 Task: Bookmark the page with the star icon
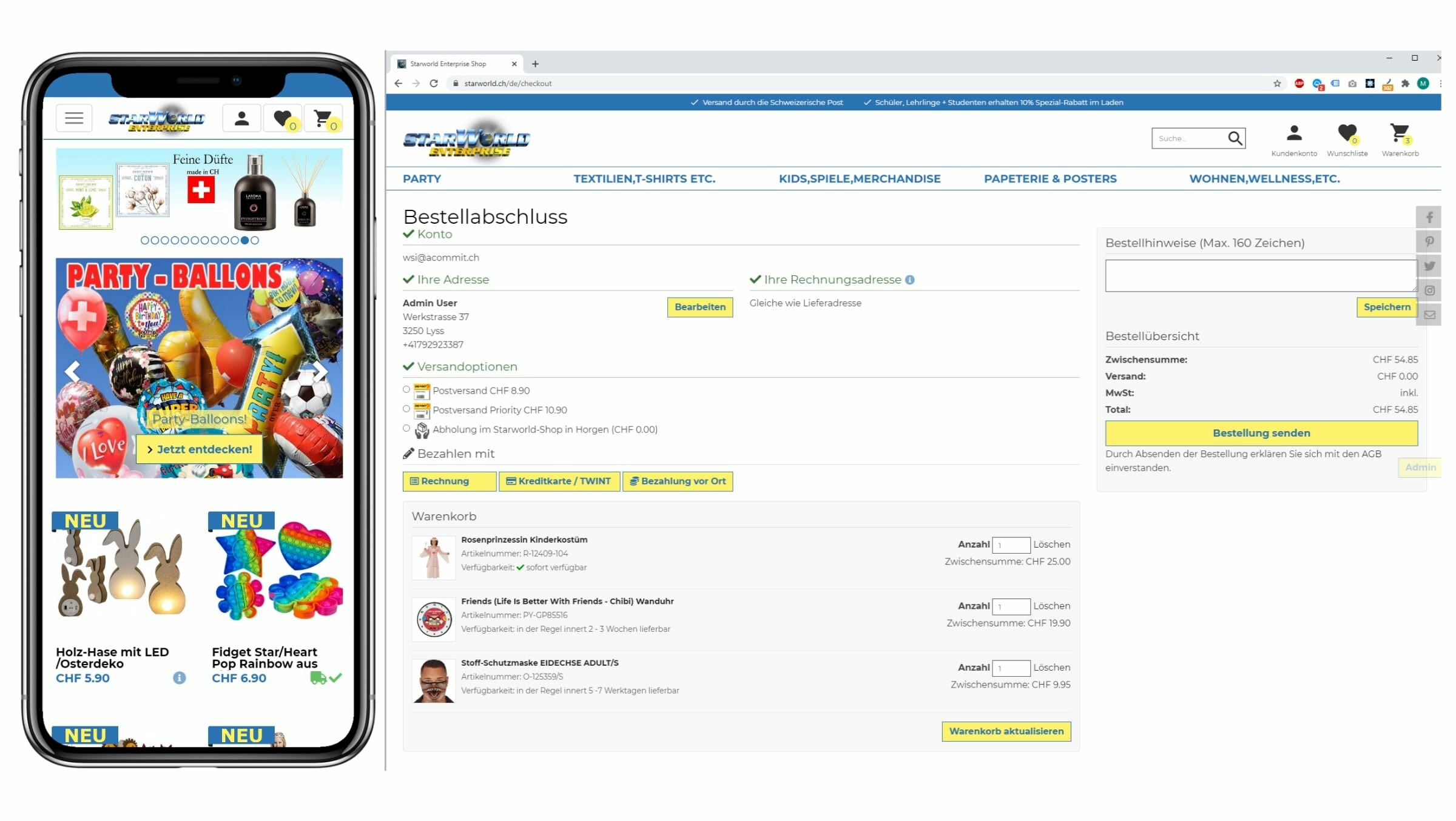1277,84
